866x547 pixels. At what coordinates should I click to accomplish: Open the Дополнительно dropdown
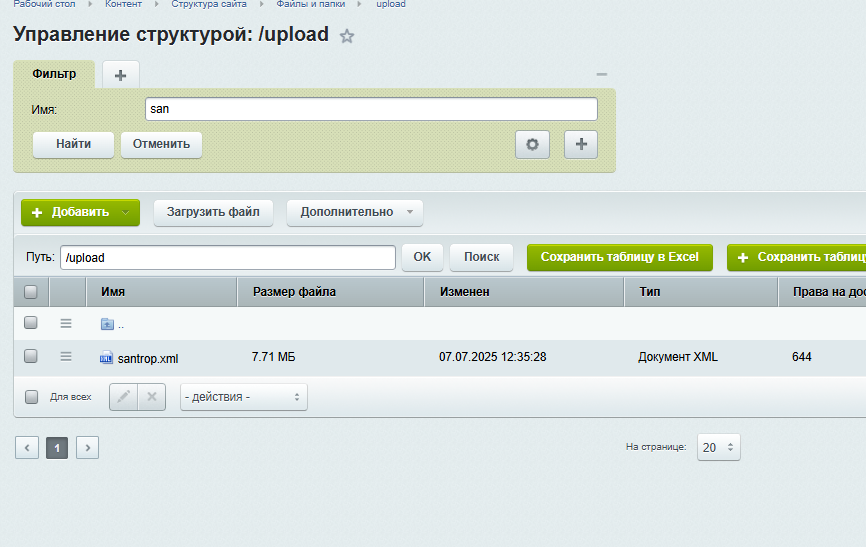(x=355, y=213)
